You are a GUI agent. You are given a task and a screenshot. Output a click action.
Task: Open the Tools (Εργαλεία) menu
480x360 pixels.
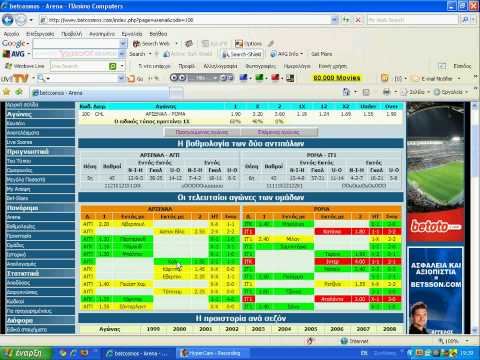pos(132,34)
